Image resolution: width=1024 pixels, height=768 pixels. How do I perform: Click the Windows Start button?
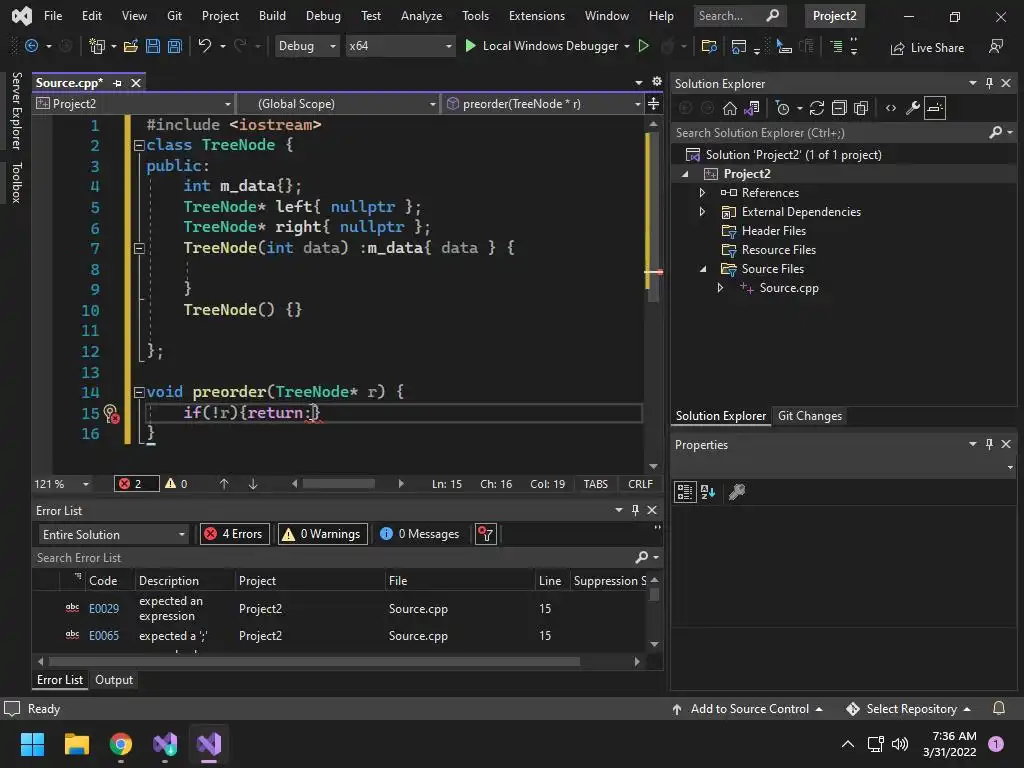[32, 744]
